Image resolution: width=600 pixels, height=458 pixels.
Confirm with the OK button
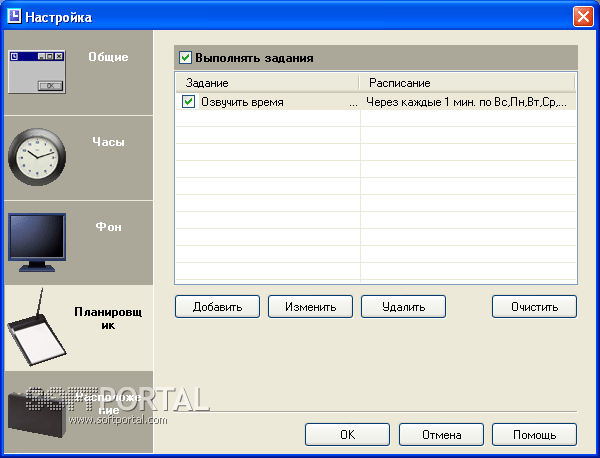click(347, 435)
